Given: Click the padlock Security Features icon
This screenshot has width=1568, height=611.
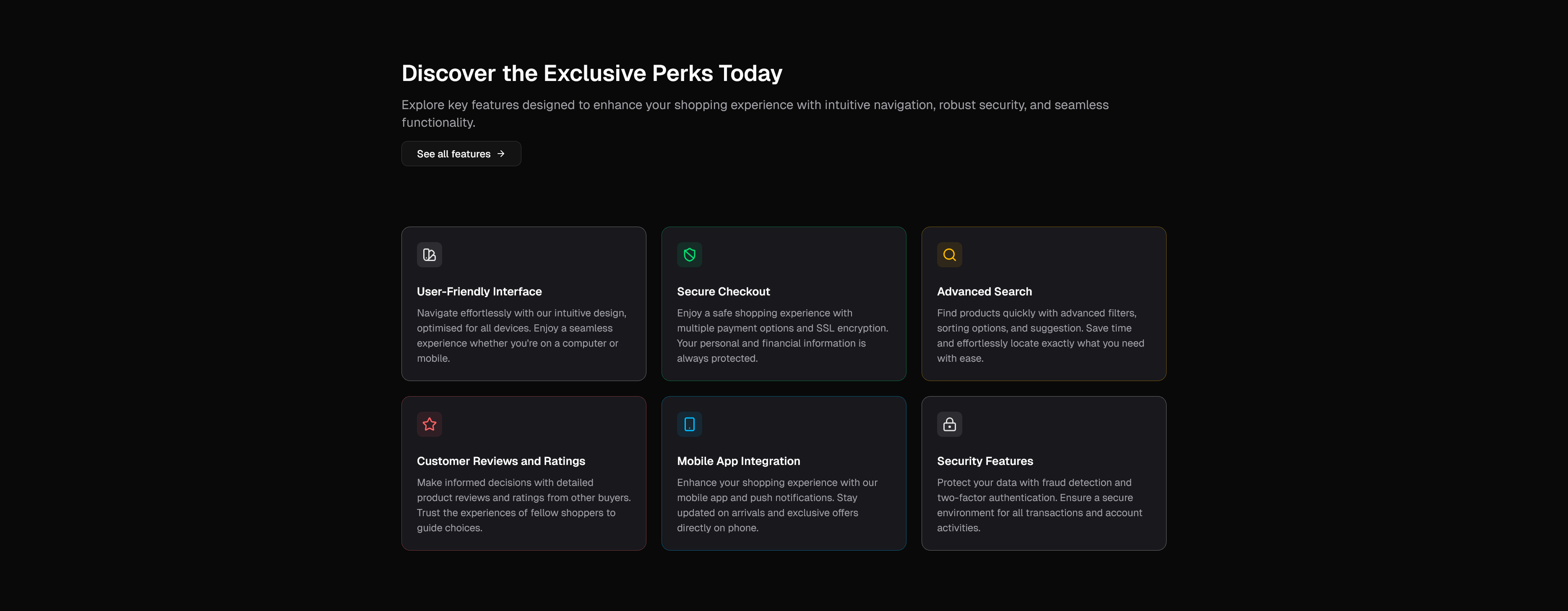Looking at the screenshot, I should coord(949,424).
